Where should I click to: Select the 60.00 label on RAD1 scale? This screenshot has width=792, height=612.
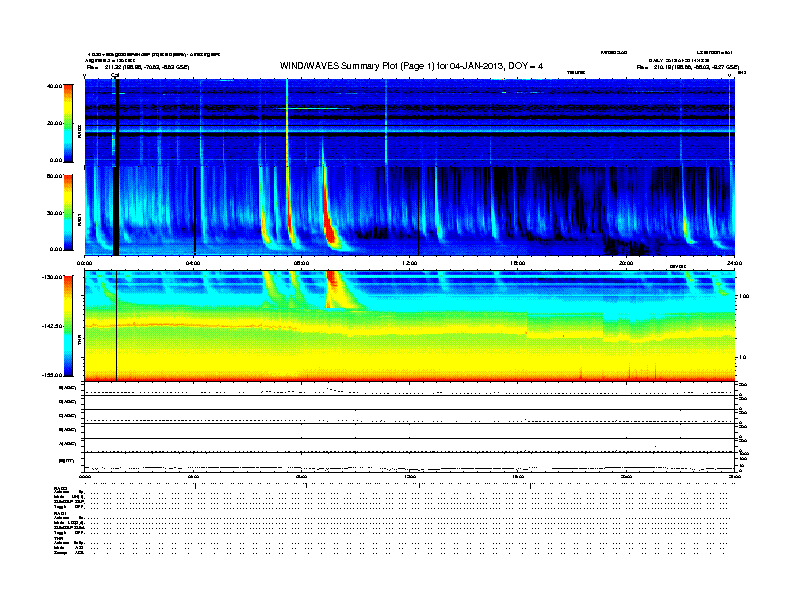coord(54,176)
